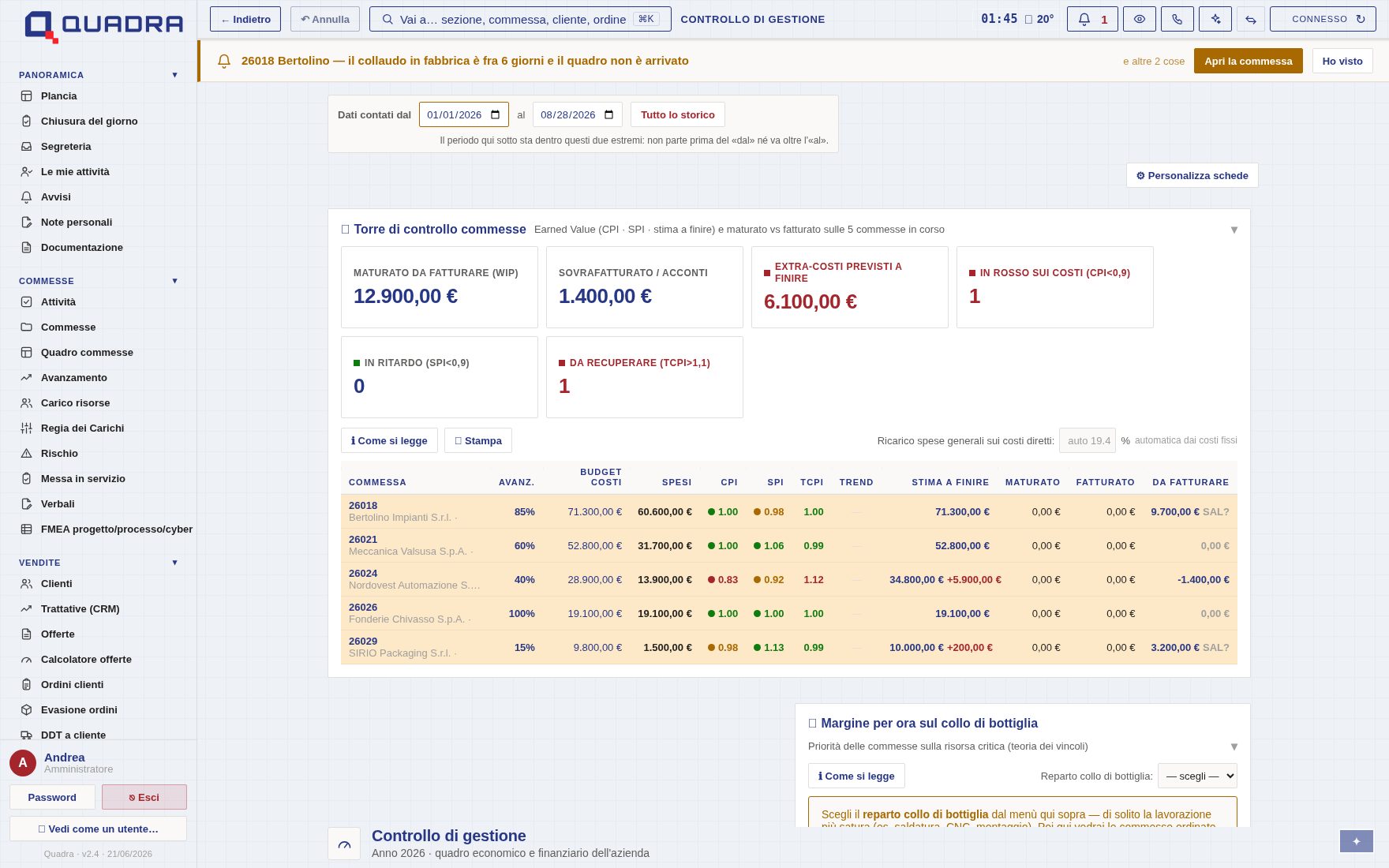Click Apri la commessa

pos(1249,61)
